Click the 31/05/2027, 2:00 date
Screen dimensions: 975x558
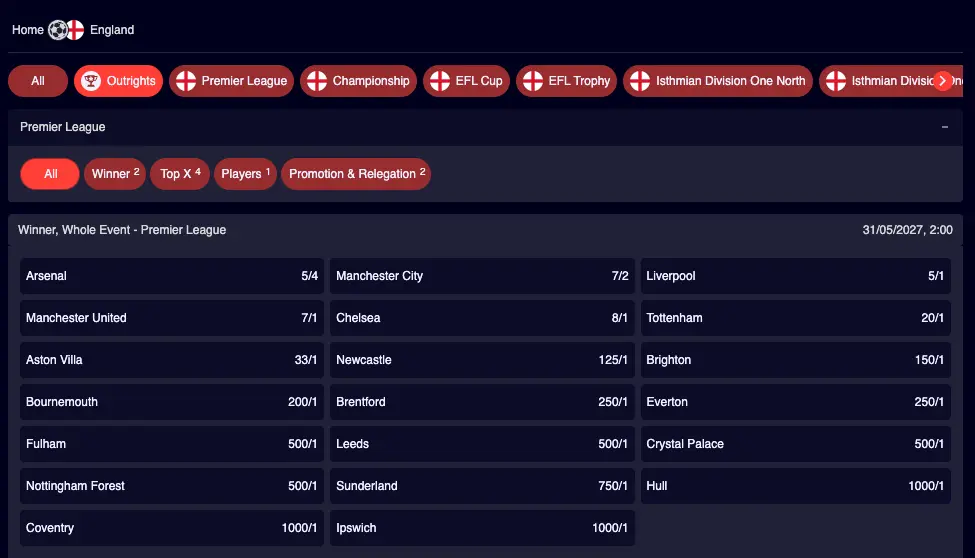907,230
